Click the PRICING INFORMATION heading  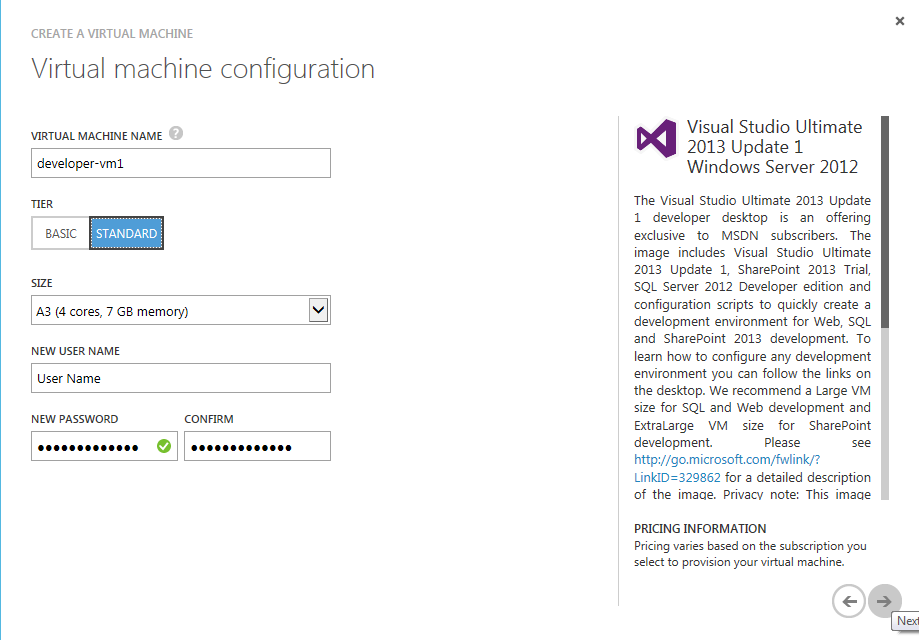coord(700,528)
